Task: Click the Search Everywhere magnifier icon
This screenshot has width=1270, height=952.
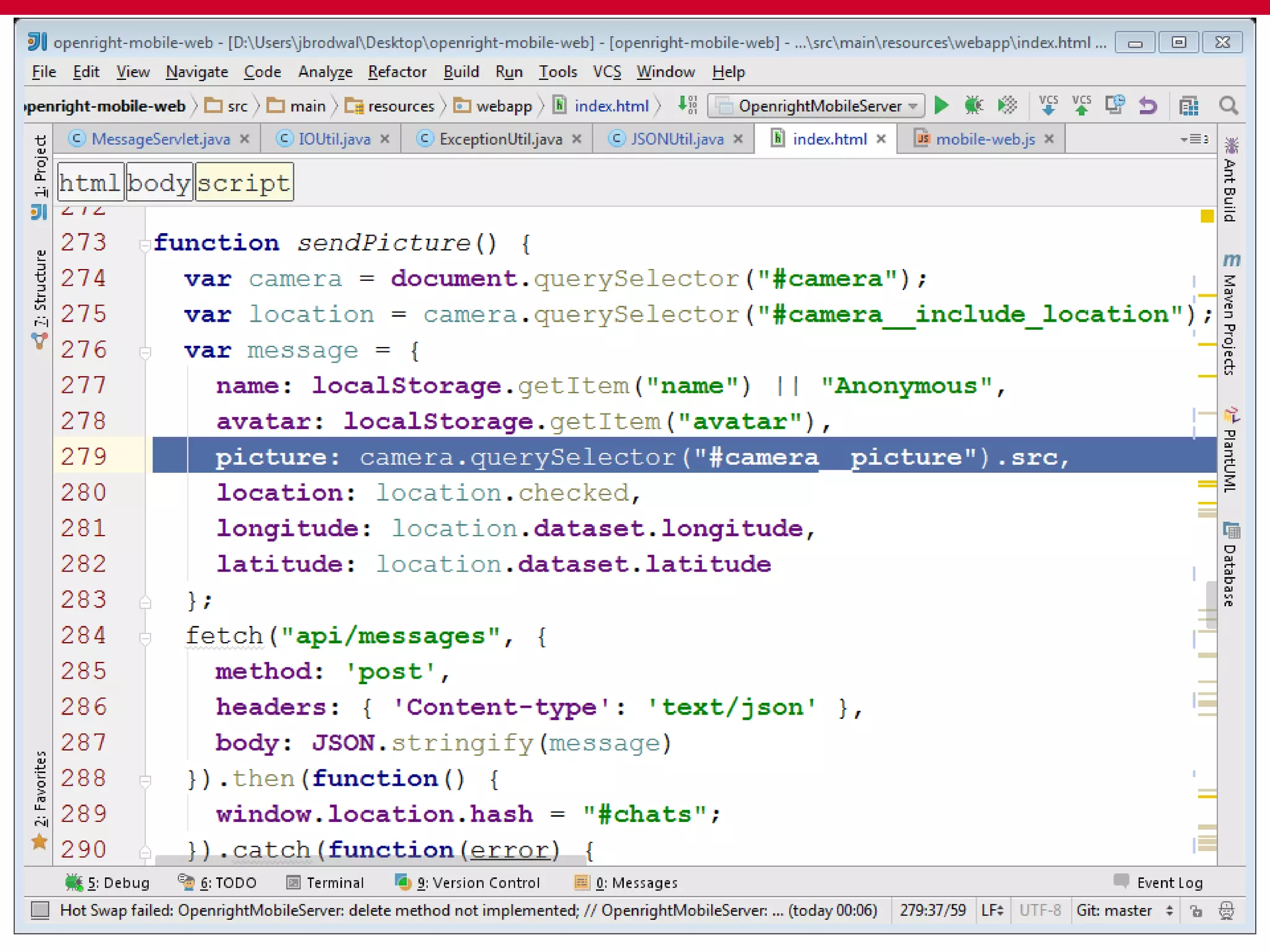Action: click(x=1228, y=106)
